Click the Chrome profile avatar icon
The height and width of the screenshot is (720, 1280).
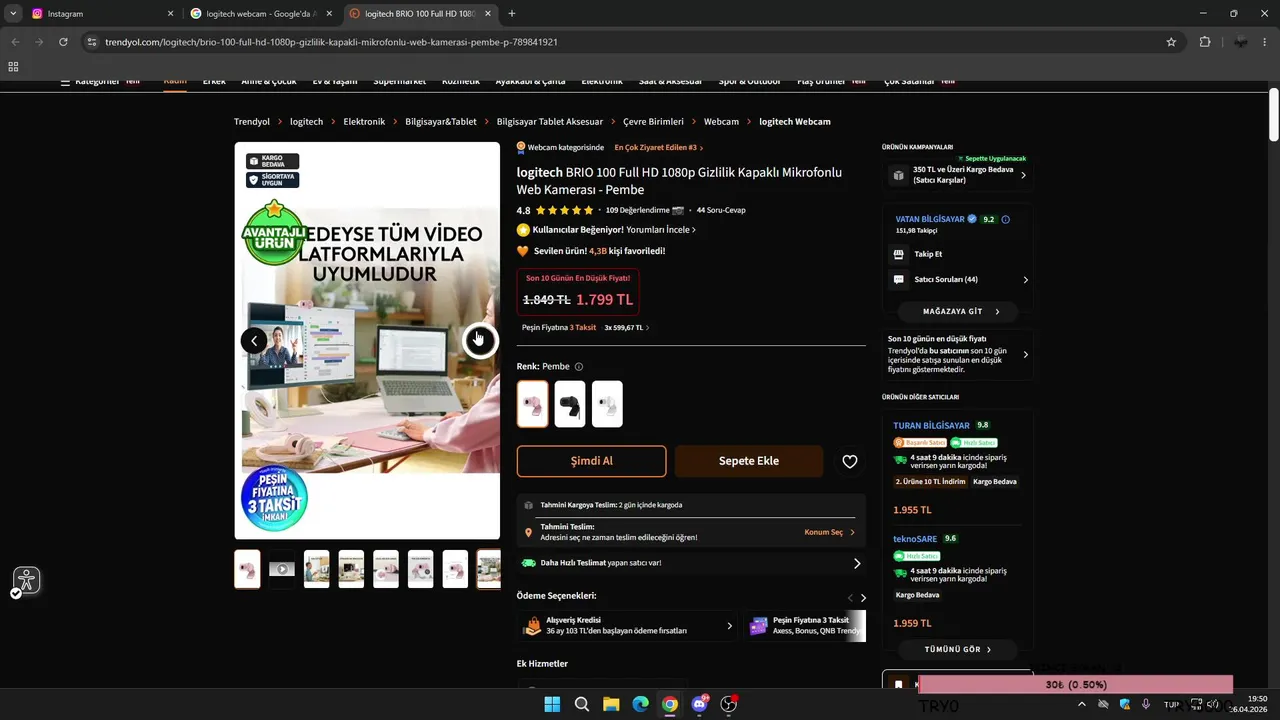1241,42
